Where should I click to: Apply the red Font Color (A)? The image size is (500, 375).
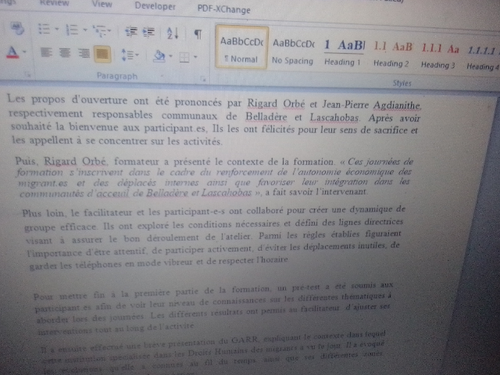[13, 52]
